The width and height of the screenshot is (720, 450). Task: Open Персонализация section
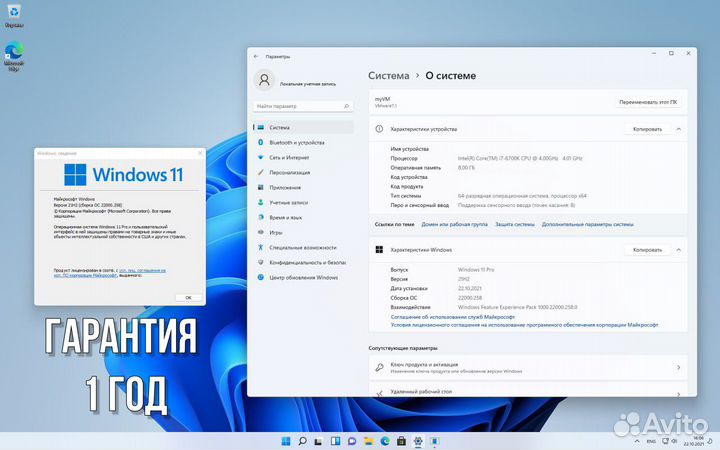tap(303, 173)
